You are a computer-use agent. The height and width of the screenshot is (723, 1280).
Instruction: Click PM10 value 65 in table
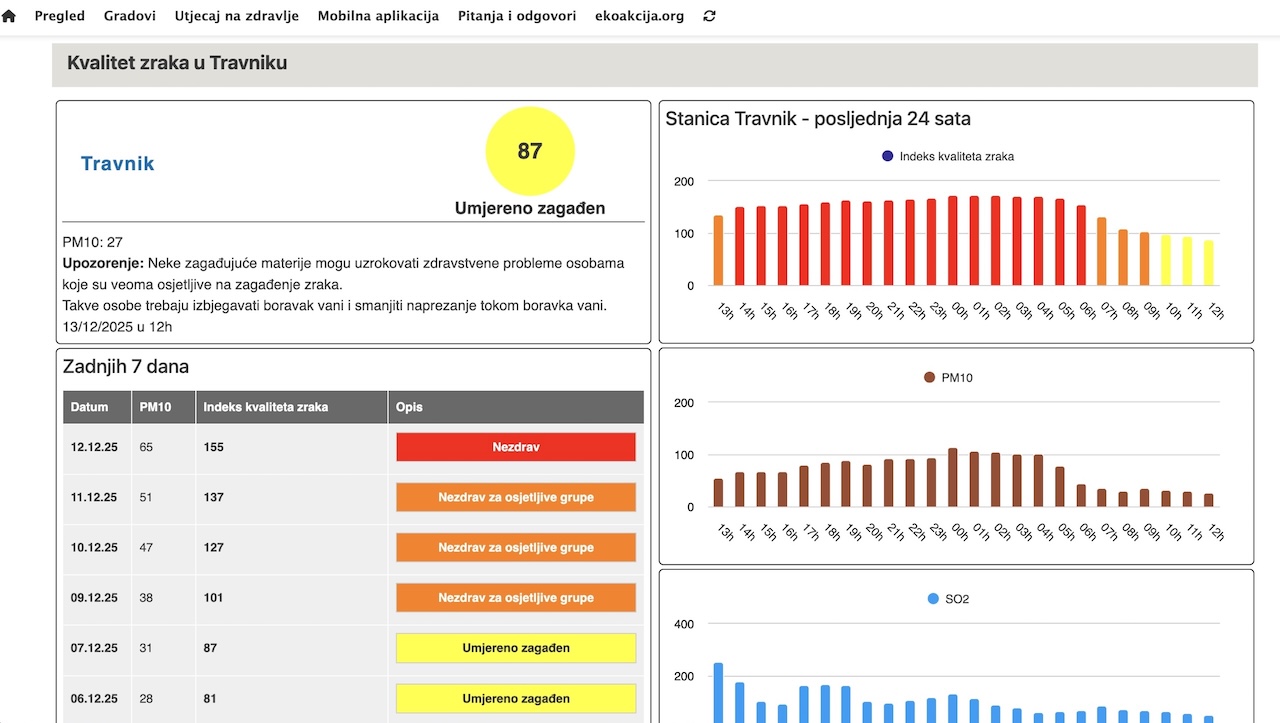146,447
